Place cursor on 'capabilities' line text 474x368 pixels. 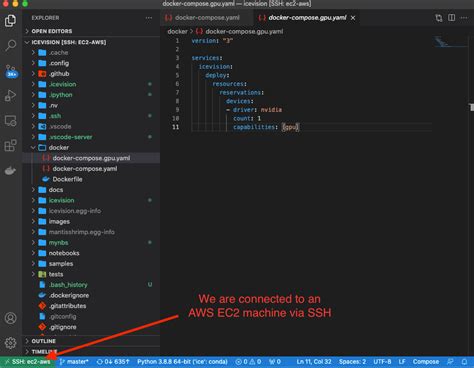[266, 127]
